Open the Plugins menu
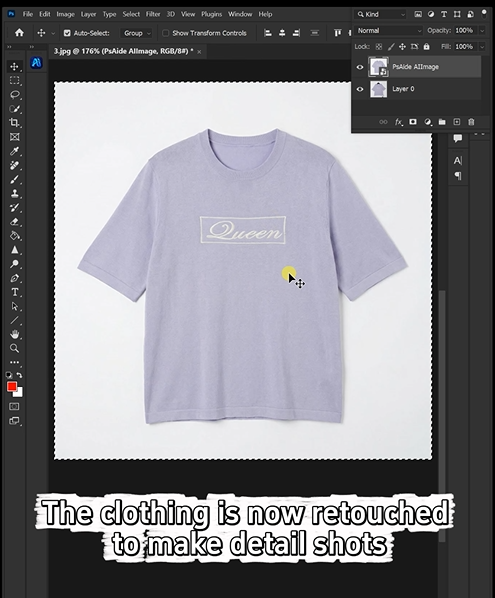 [x=212, y=14]
